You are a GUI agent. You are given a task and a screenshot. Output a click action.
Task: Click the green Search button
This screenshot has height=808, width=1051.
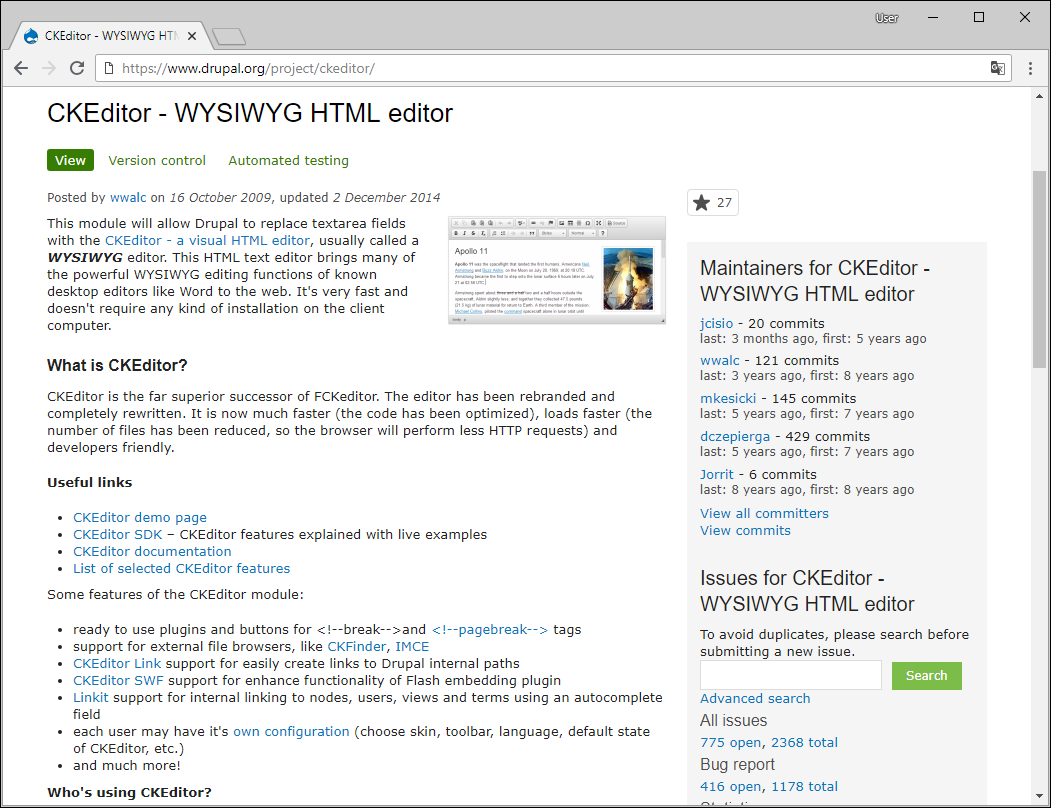pos(926,675)
